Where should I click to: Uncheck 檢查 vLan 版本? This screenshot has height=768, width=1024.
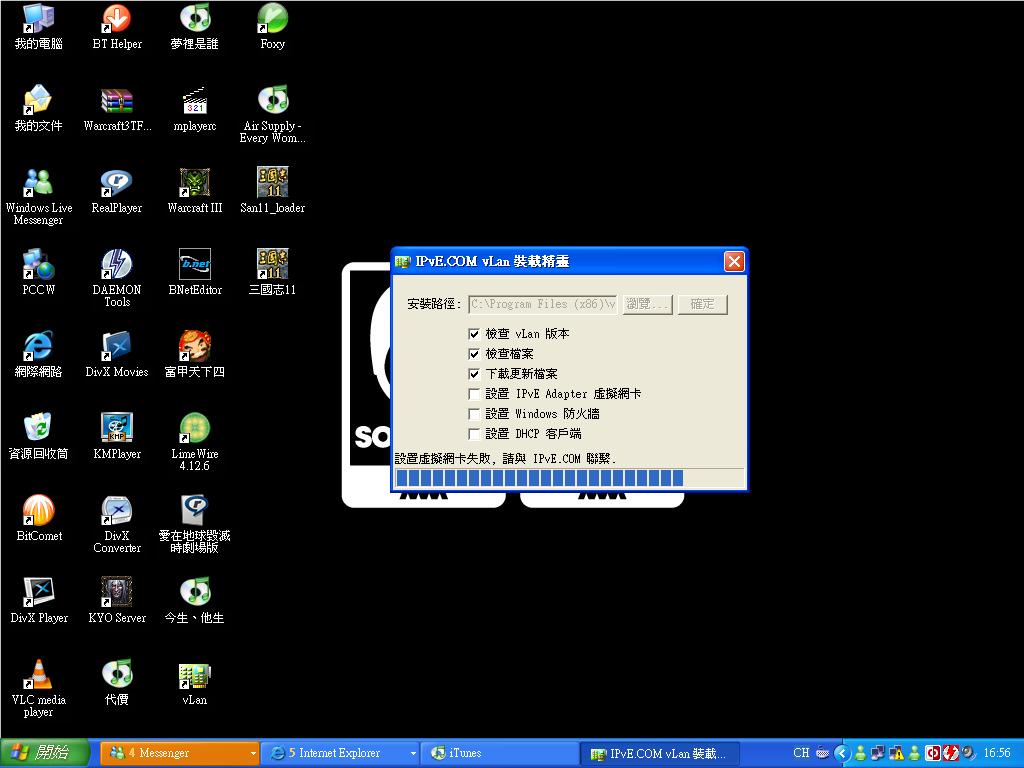click(x=474, y=334)
